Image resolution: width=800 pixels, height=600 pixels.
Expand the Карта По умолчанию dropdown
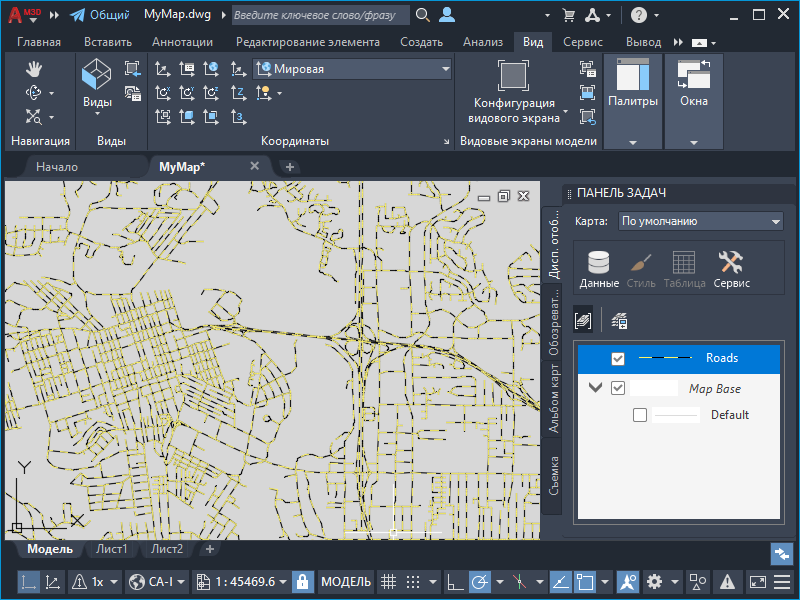point(700,221)
